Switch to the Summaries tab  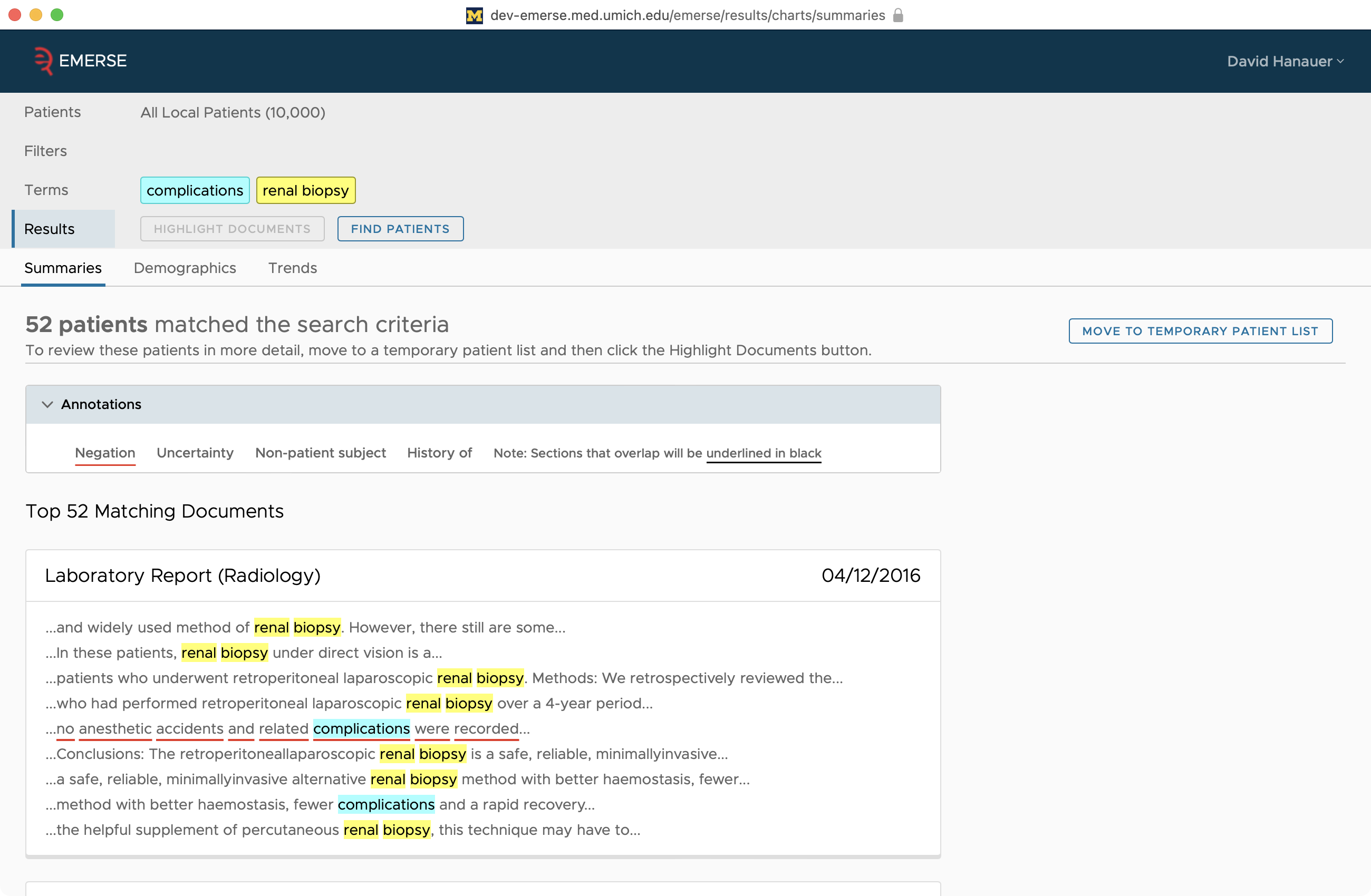pos(63,268)
